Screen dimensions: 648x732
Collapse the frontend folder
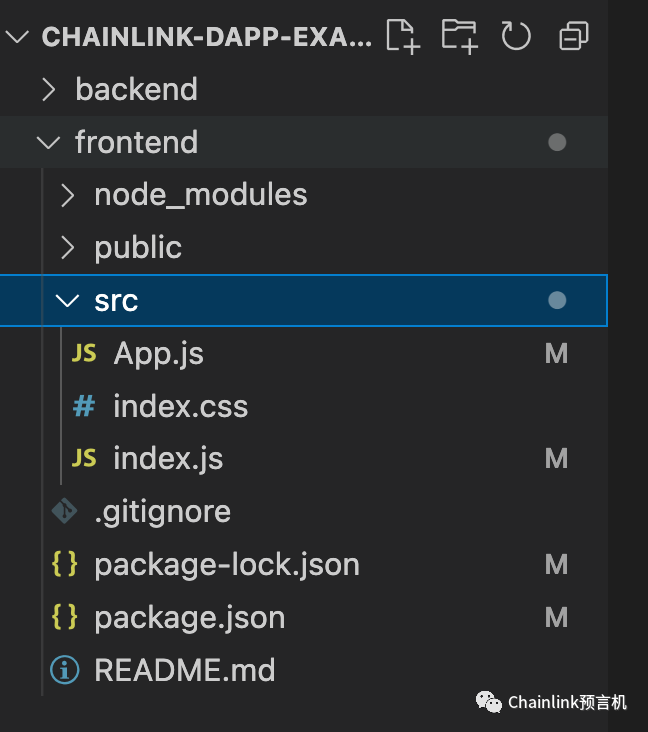(48, 142)
